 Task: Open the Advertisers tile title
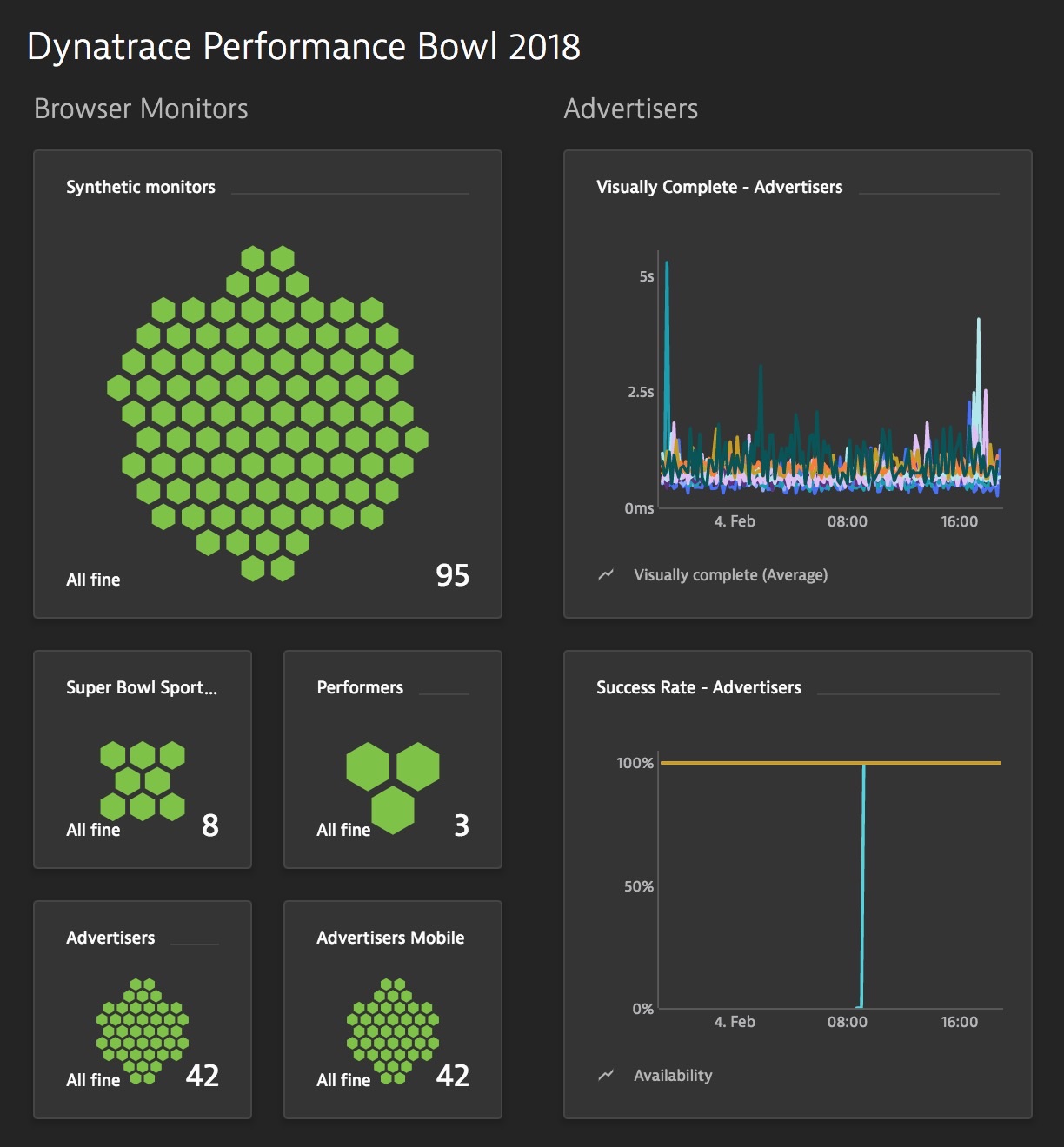coord(110,938)
